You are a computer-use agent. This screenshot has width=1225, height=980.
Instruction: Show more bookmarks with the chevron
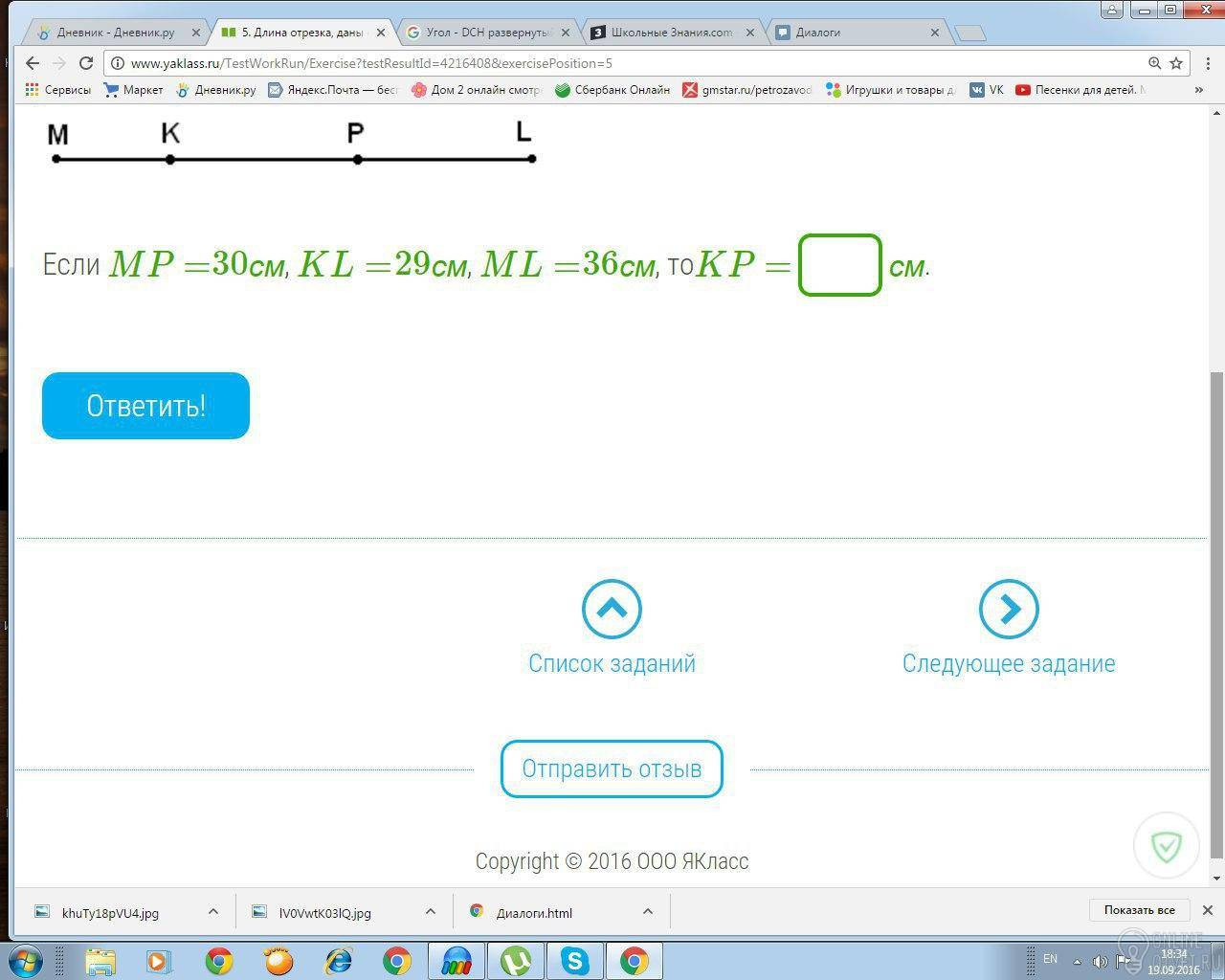tap(1198, 90)
